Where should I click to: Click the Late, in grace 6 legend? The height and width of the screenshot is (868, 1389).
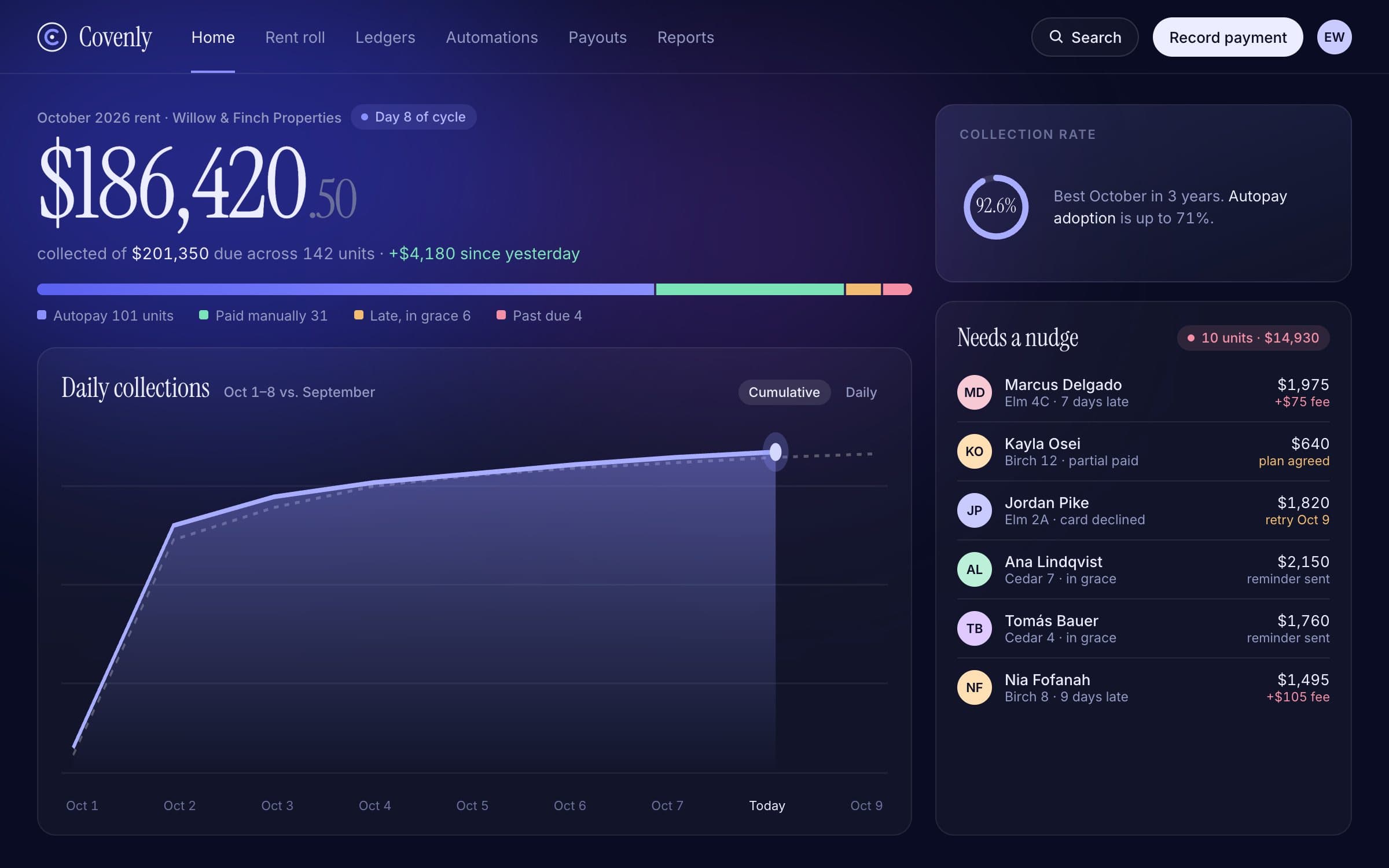click(412, 315)
